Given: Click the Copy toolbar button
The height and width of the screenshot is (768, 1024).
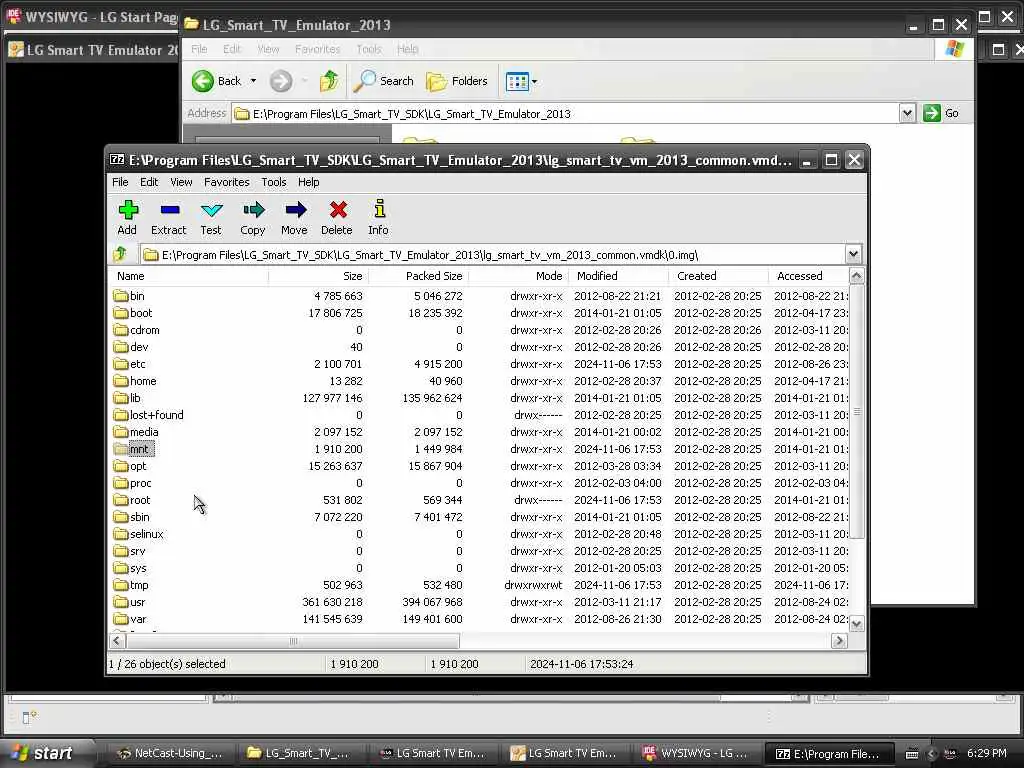Looking at the screenshot, I should [x=253, y=217].
